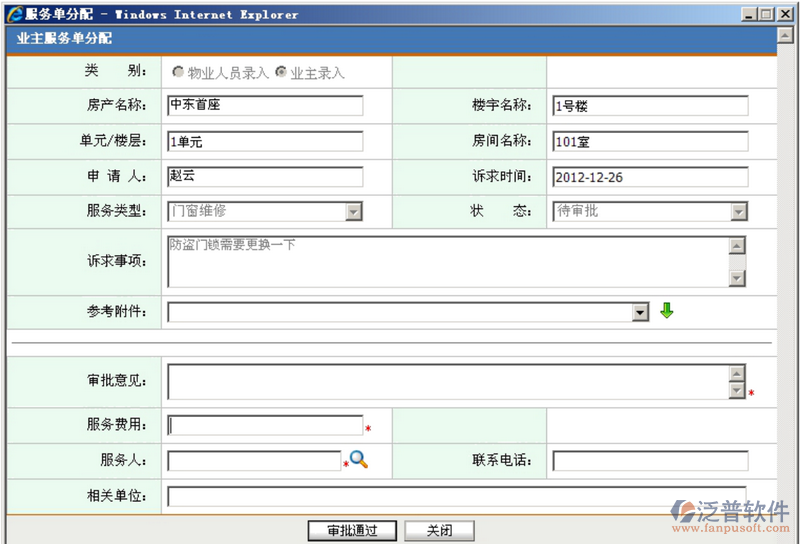Click the 楼宇名称 field containing 1号楼
Screen dimensions: 800x544
[x=651, y=106]
